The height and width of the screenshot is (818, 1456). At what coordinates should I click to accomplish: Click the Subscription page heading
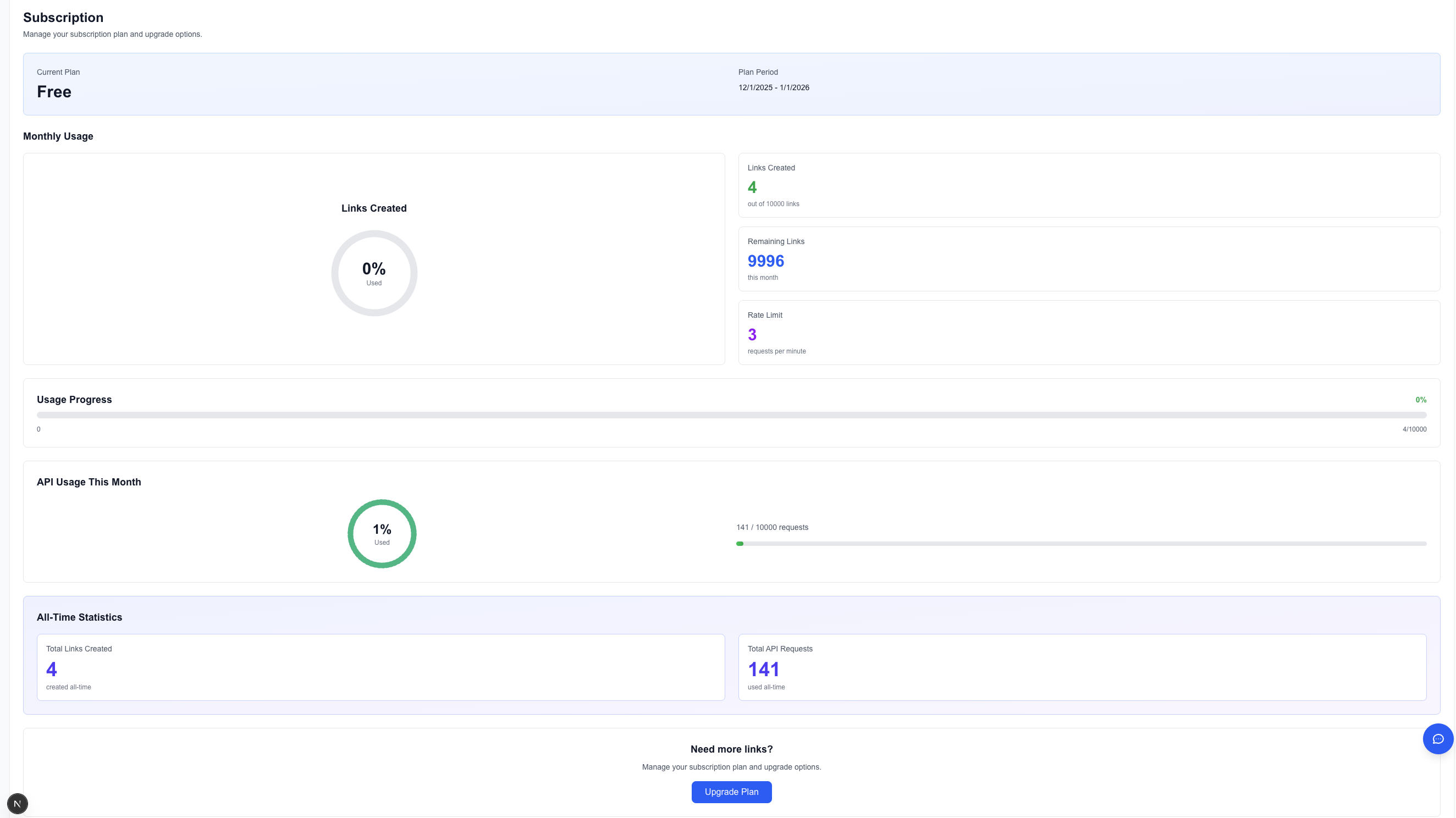click(x=63, y=18)
